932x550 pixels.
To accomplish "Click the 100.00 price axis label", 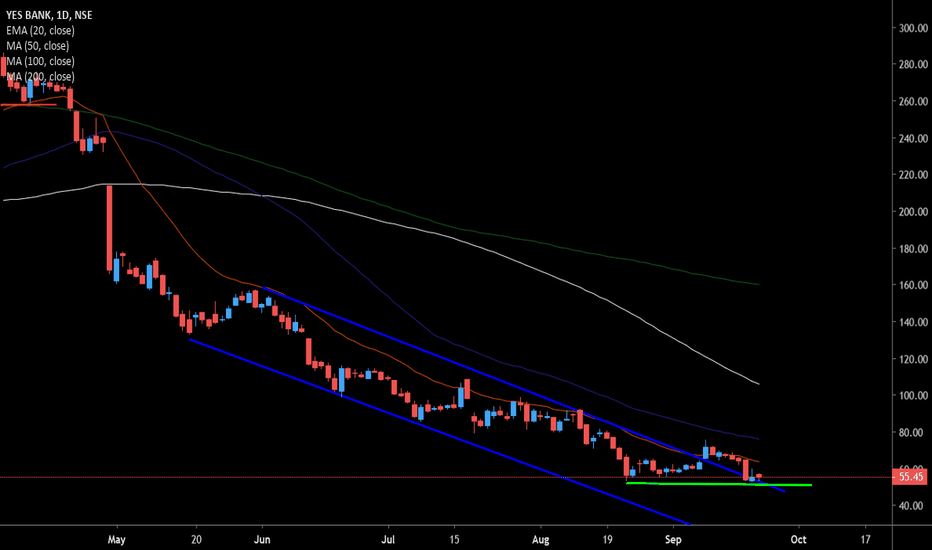I will coord(913,395).
